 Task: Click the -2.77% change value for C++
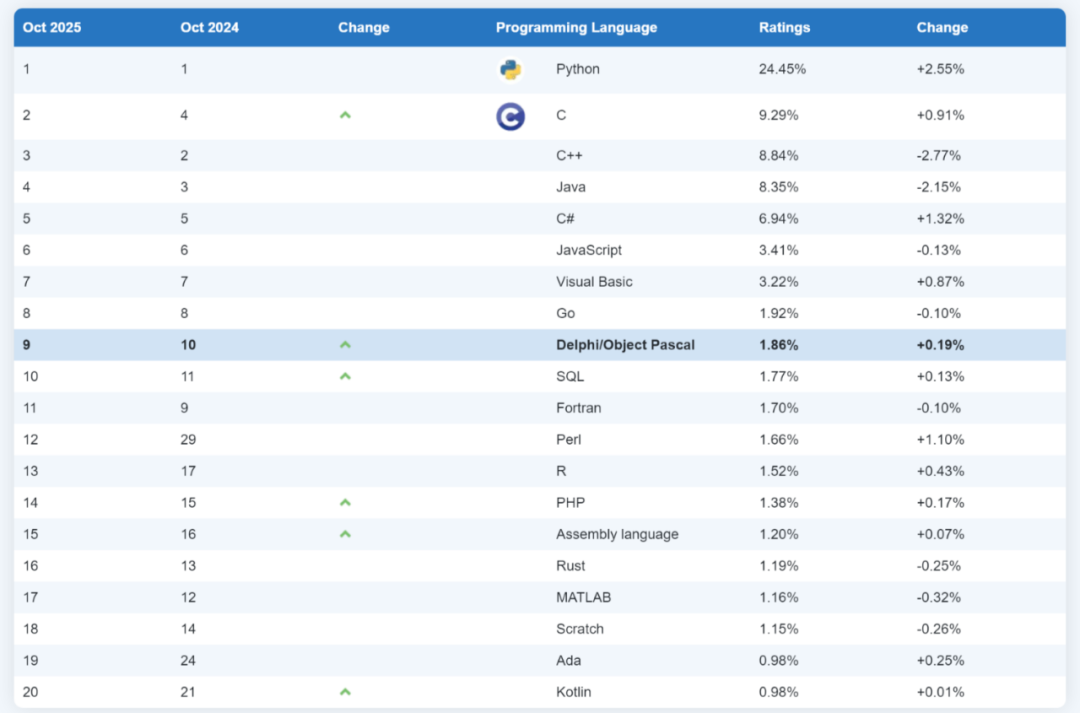tap(939, 156)
